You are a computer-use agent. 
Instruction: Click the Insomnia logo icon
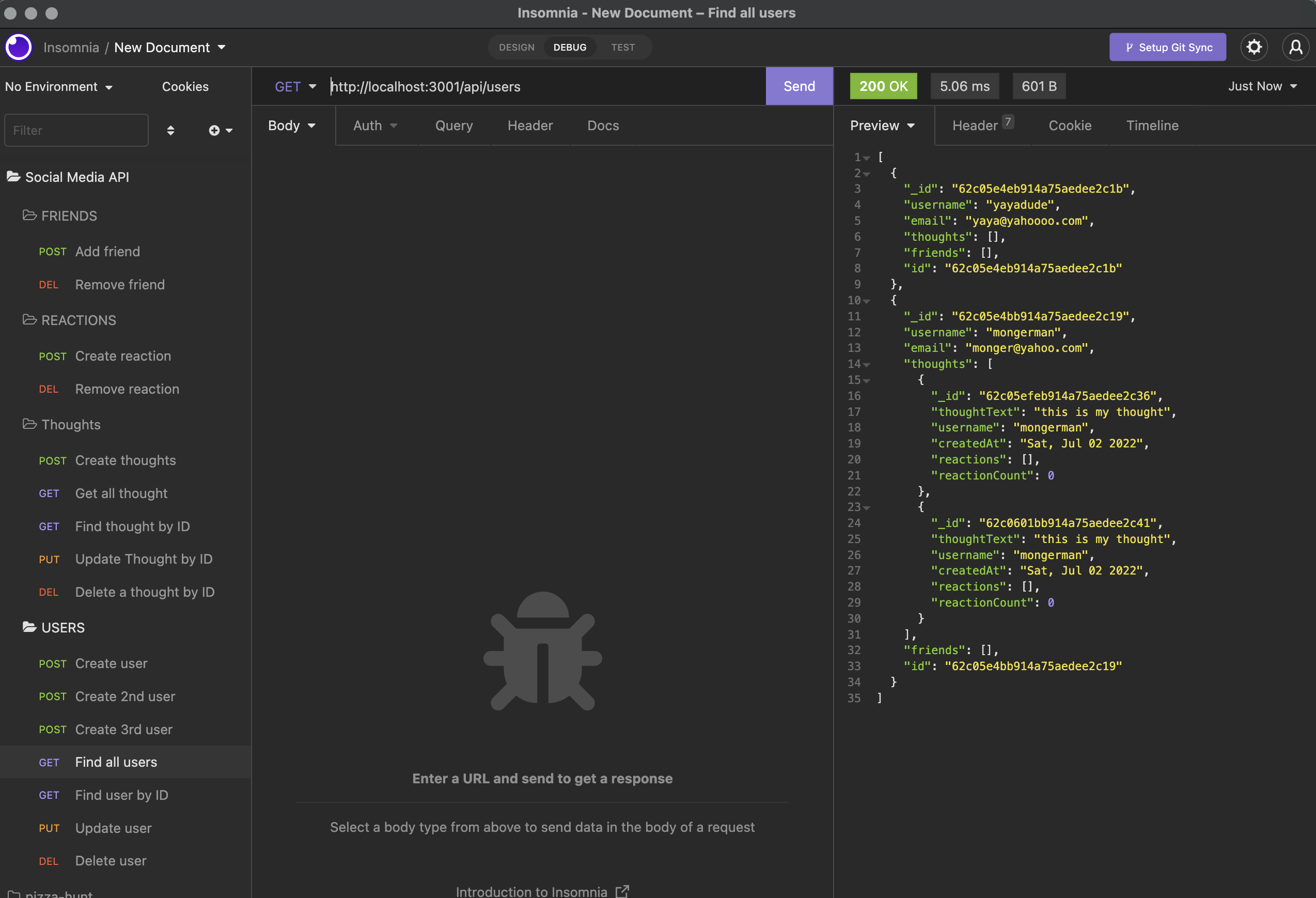[18, 47]
